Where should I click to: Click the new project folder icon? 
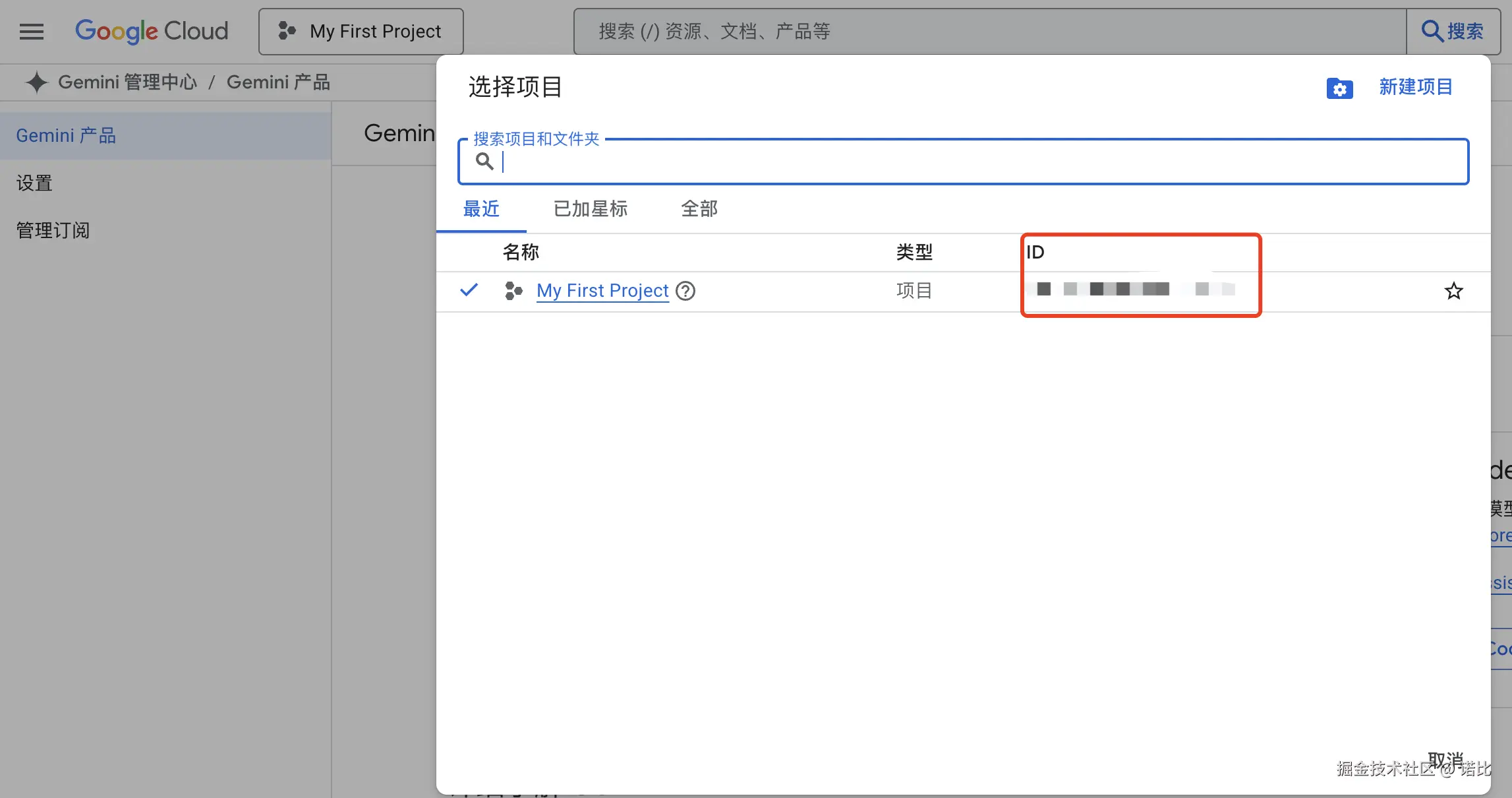1339,88
